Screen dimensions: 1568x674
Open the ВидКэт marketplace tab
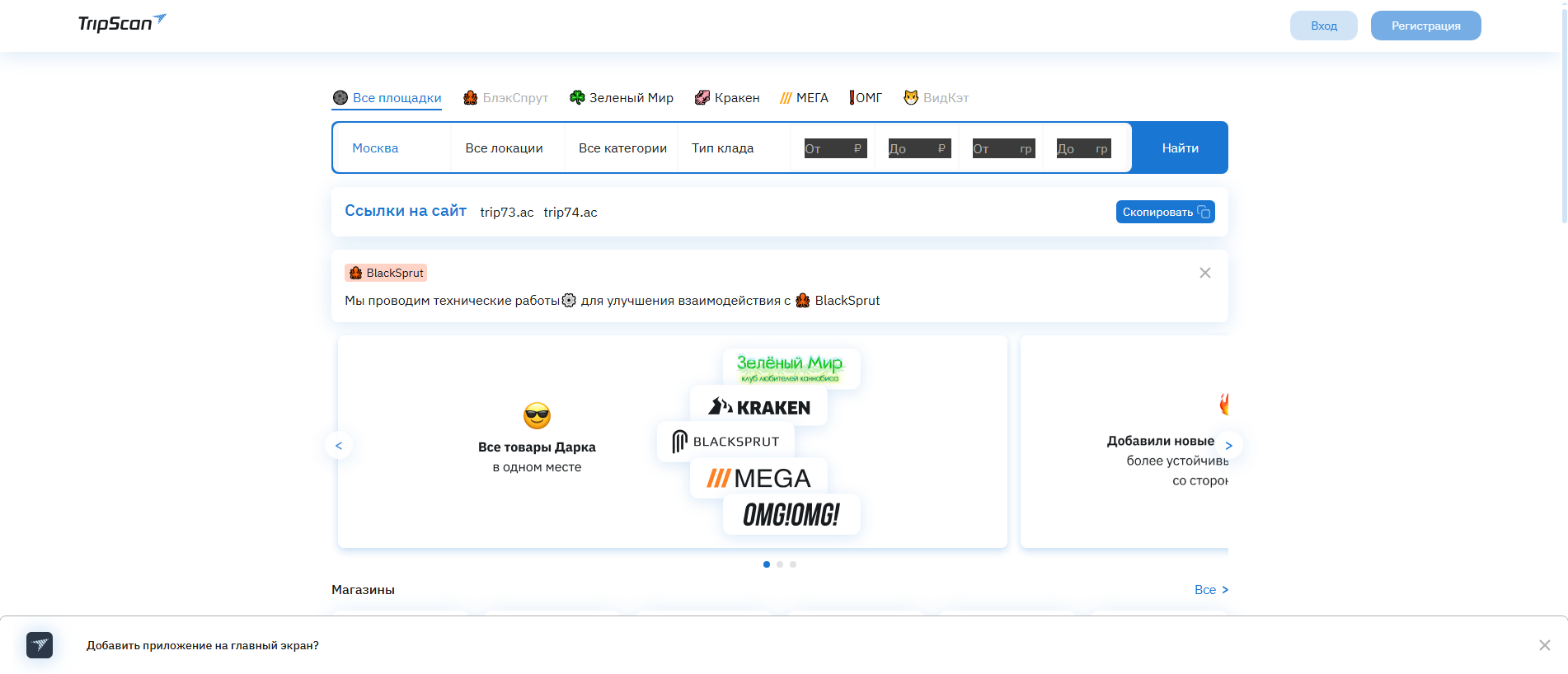(936, 98)
